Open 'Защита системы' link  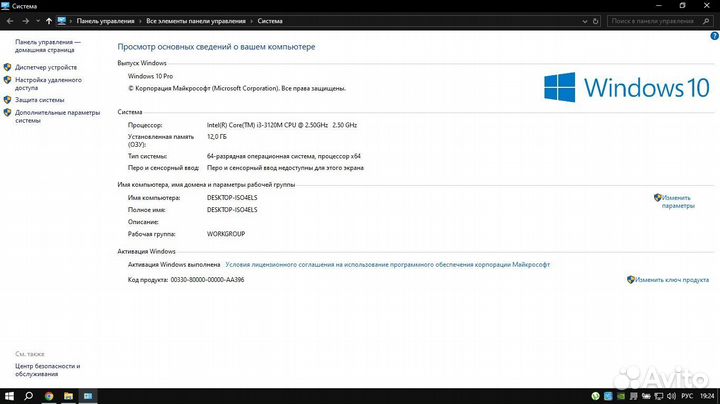(39, 100)
